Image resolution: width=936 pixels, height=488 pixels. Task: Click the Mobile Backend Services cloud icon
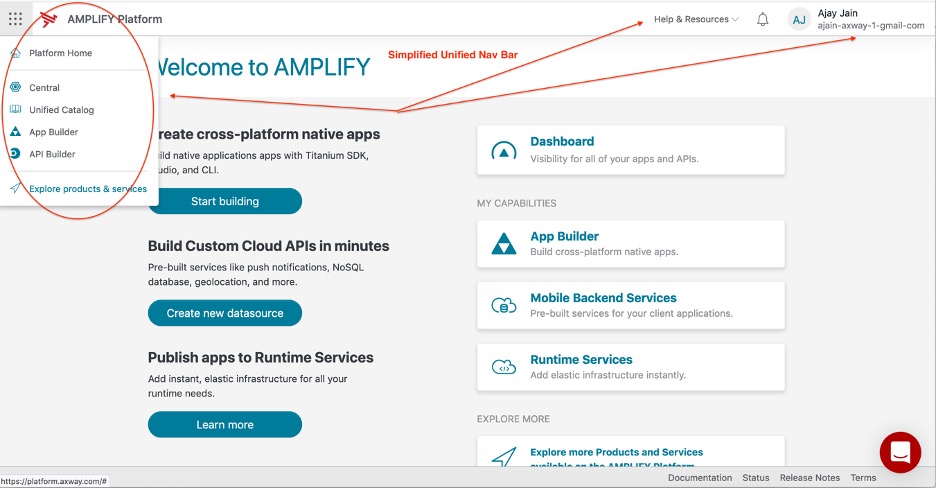tap(504, 305)
